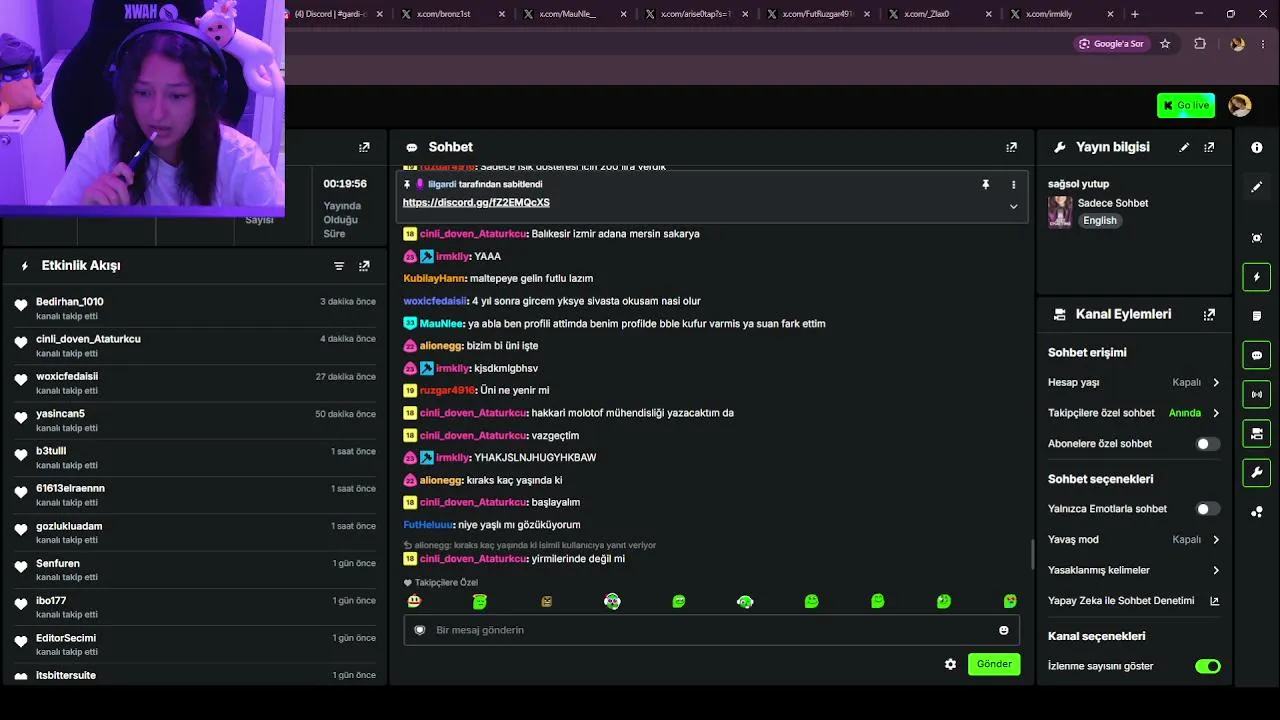
Task: Click the info icon in the right sidebar
Action: pyautogui.click(x=1257, y=147)
